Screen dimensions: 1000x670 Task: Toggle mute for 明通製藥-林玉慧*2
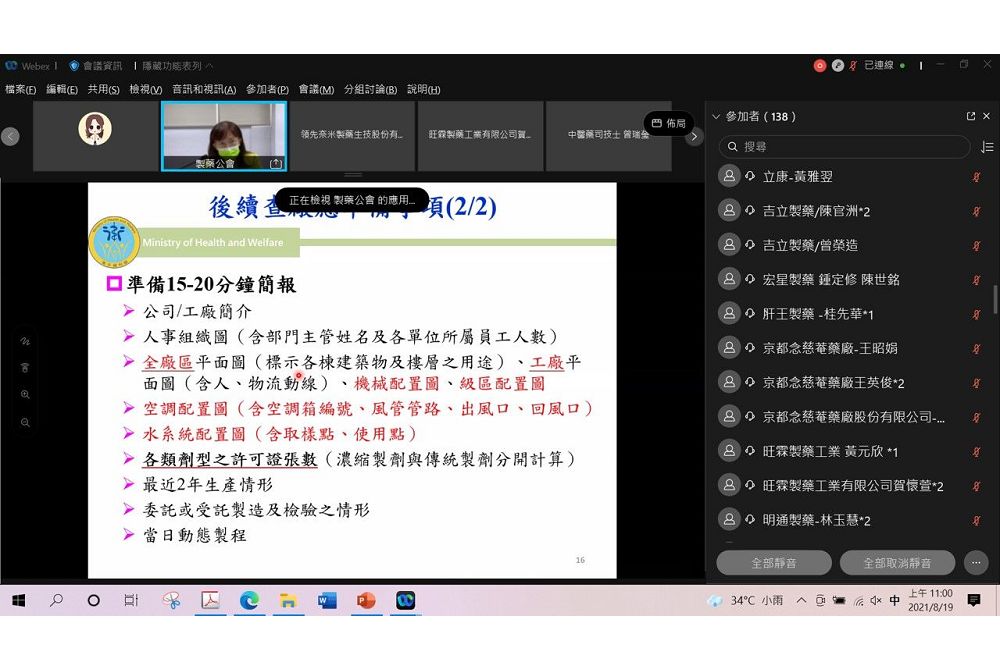click(976, 521)
